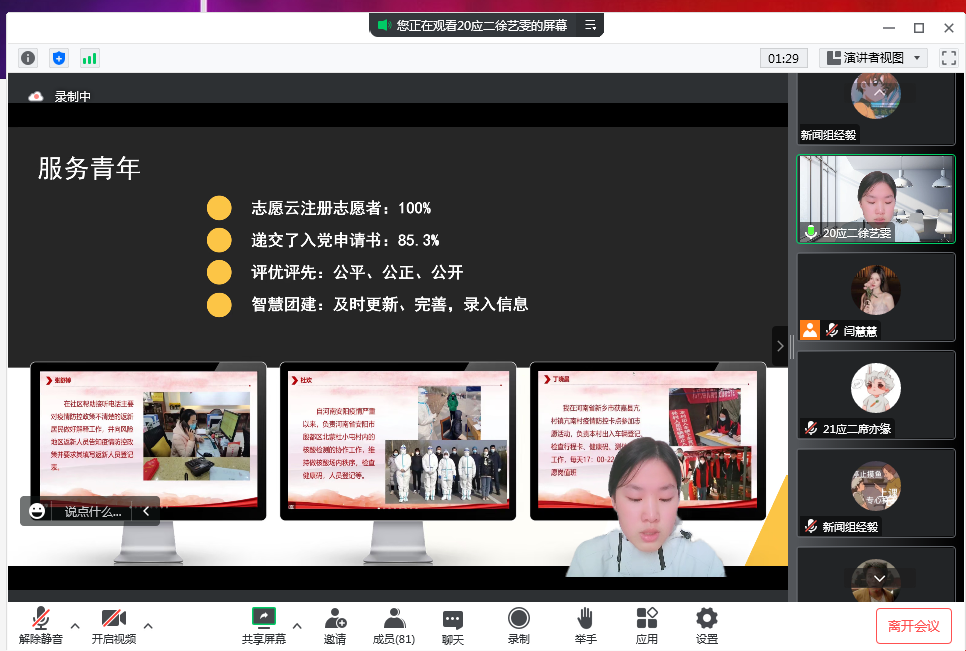Screen dimensions: 966x651
Task: Toggle 录制 recording button
Action: (x=518, y=626)
